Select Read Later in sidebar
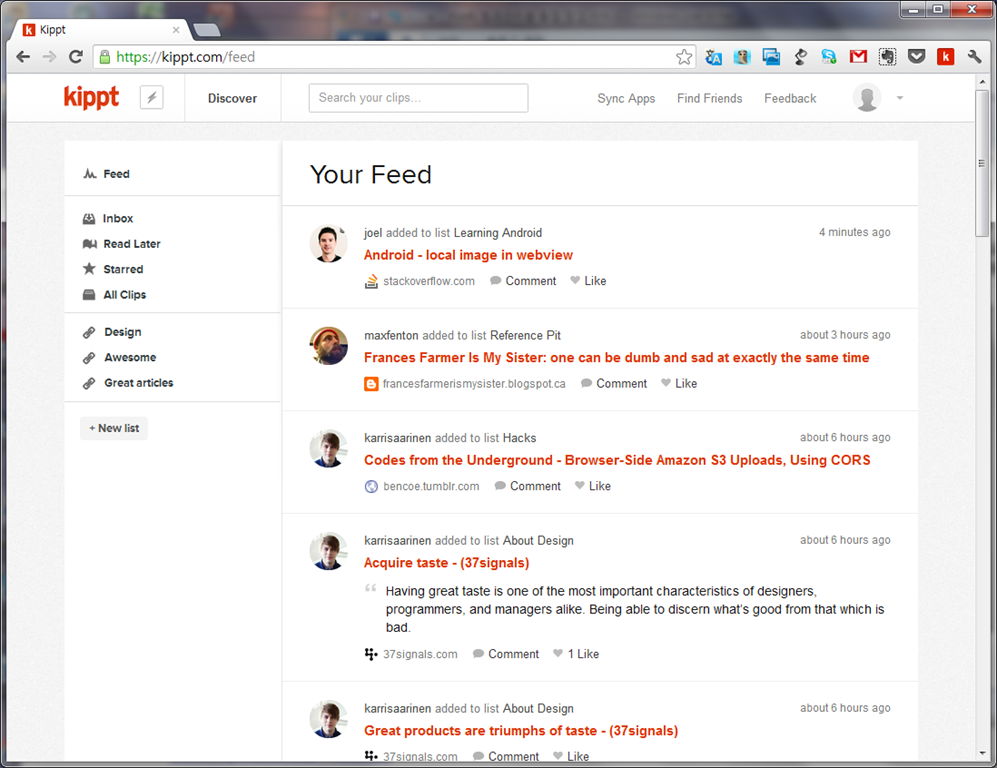The width and height of the screenshot is (997, 768). tap(131, 244)
